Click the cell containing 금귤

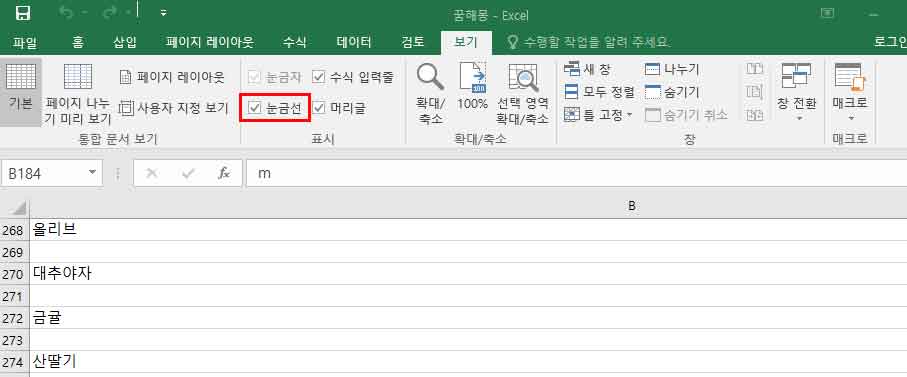click(x=468, y=318)
